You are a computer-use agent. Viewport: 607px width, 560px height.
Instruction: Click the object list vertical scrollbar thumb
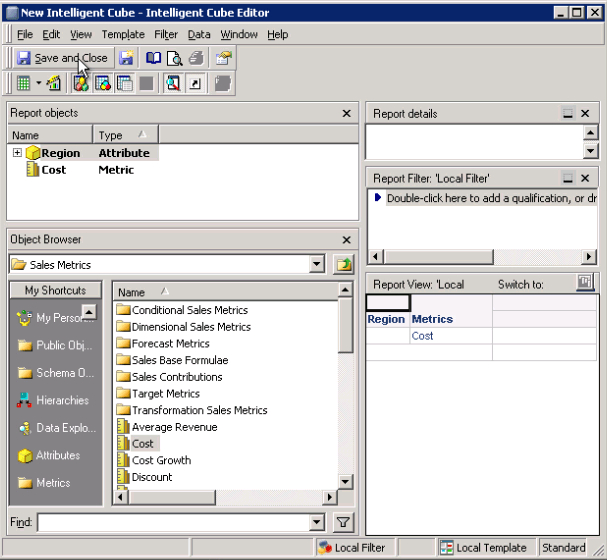point(345,325)
